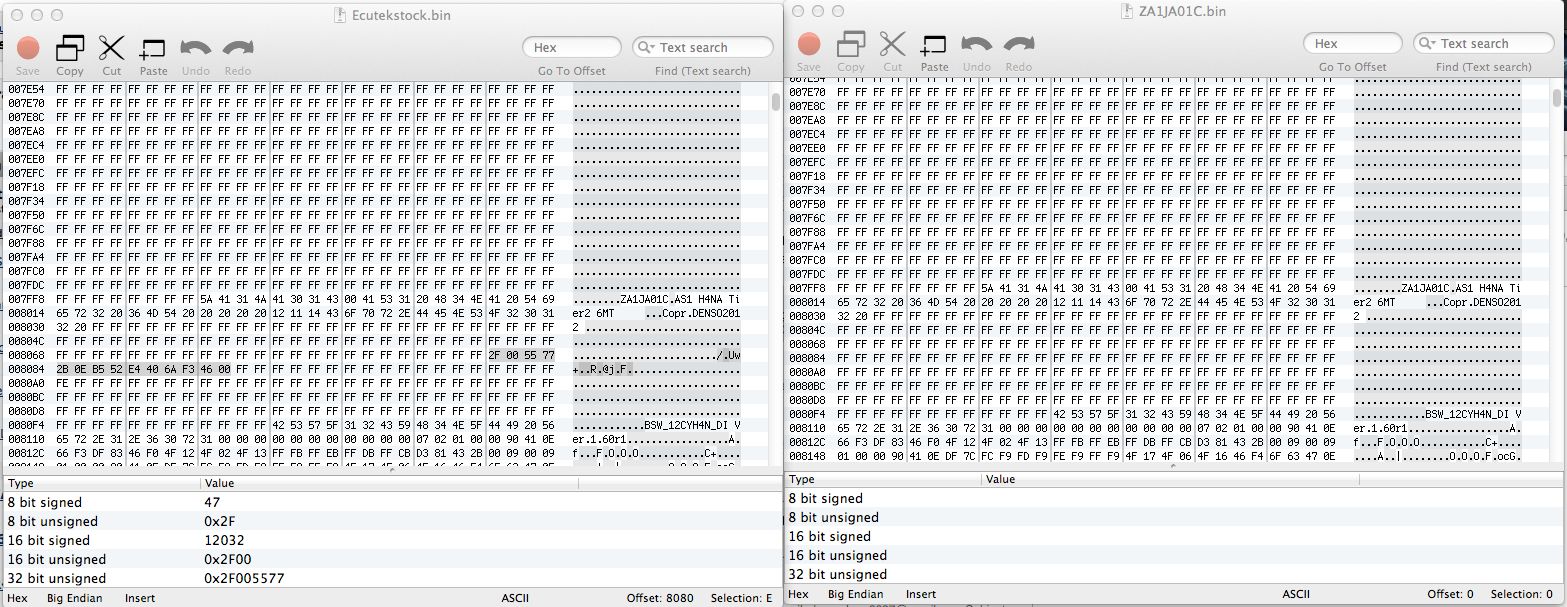
Task: Click the Cut scissors icon in Ecutekstock.bin toolbar
Action: click(111, 48)
